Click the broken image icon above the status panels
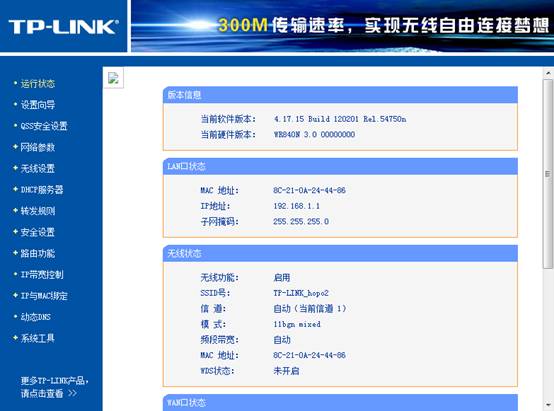The image size is (554, 411). click(113, 78)
